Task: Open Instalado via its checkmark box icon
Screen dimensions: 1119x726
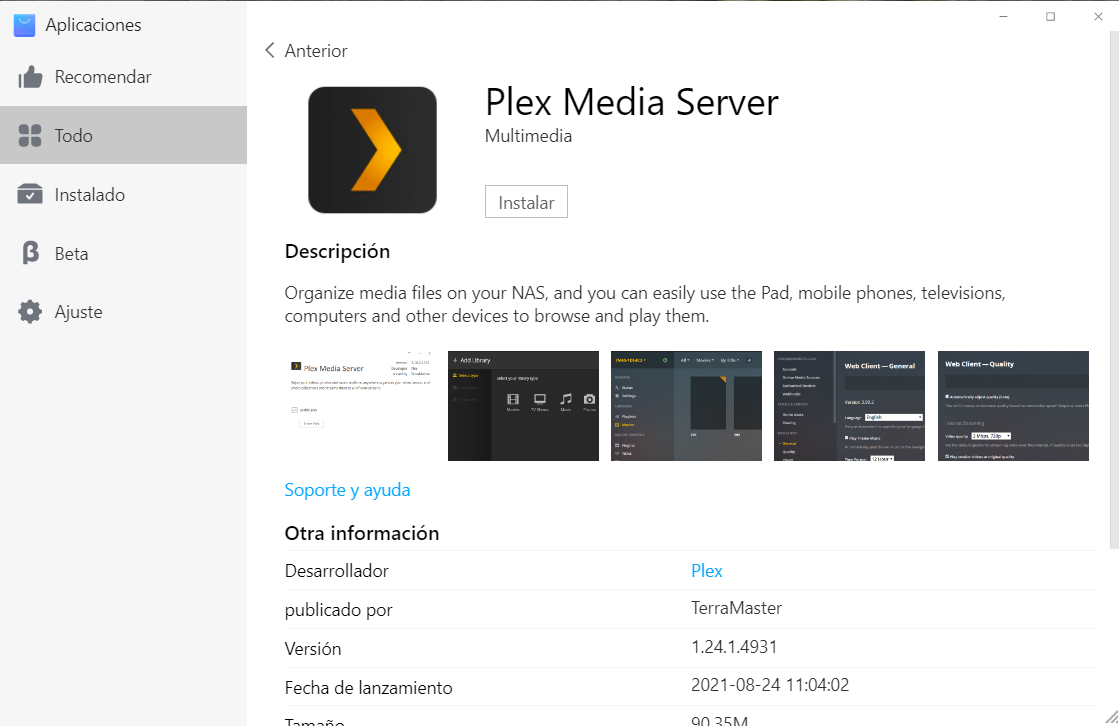Action: 30,194
